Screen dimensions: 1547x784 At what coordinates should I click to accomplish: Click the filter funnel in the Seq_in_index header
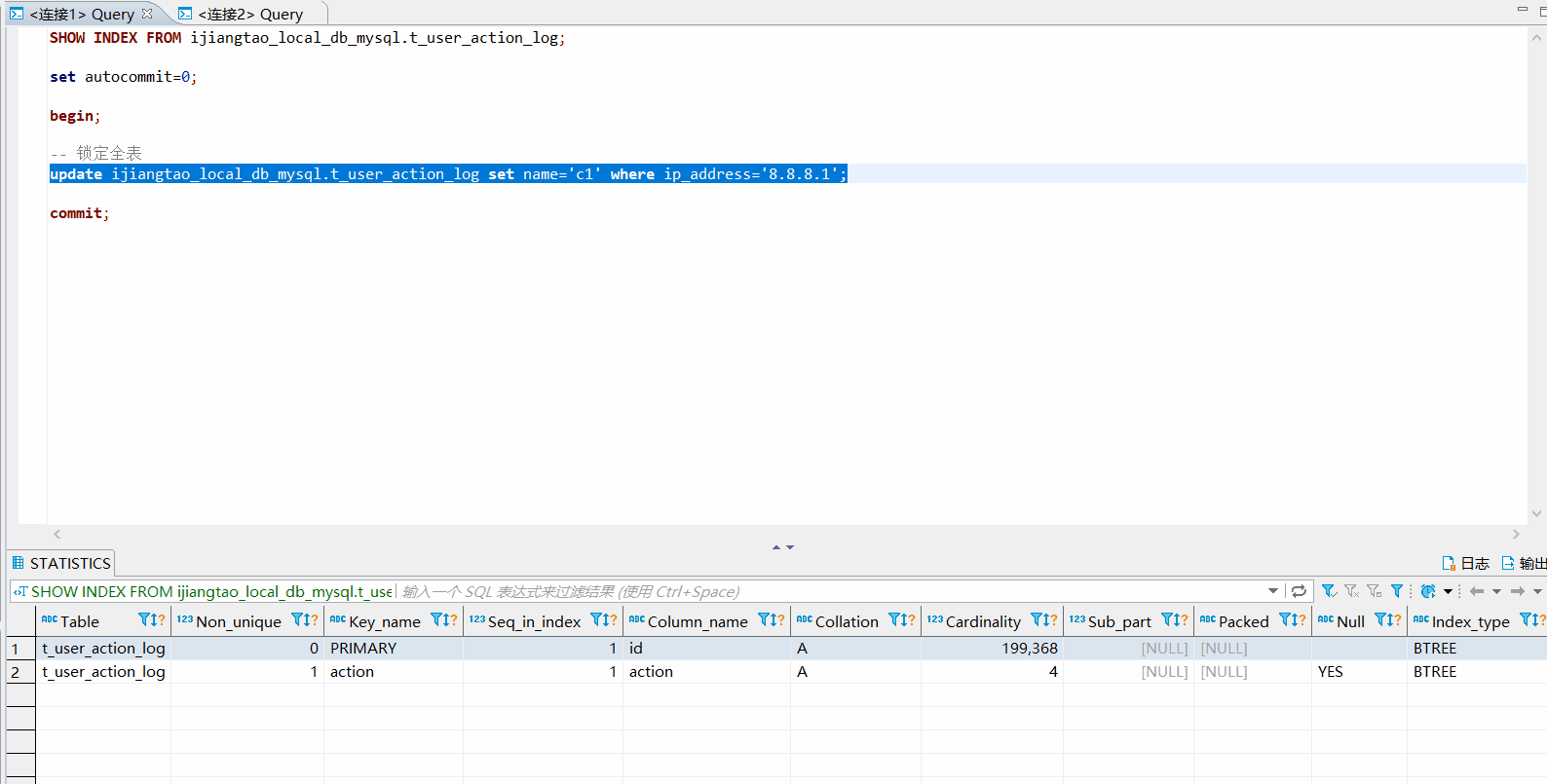[x=597, y=620]
